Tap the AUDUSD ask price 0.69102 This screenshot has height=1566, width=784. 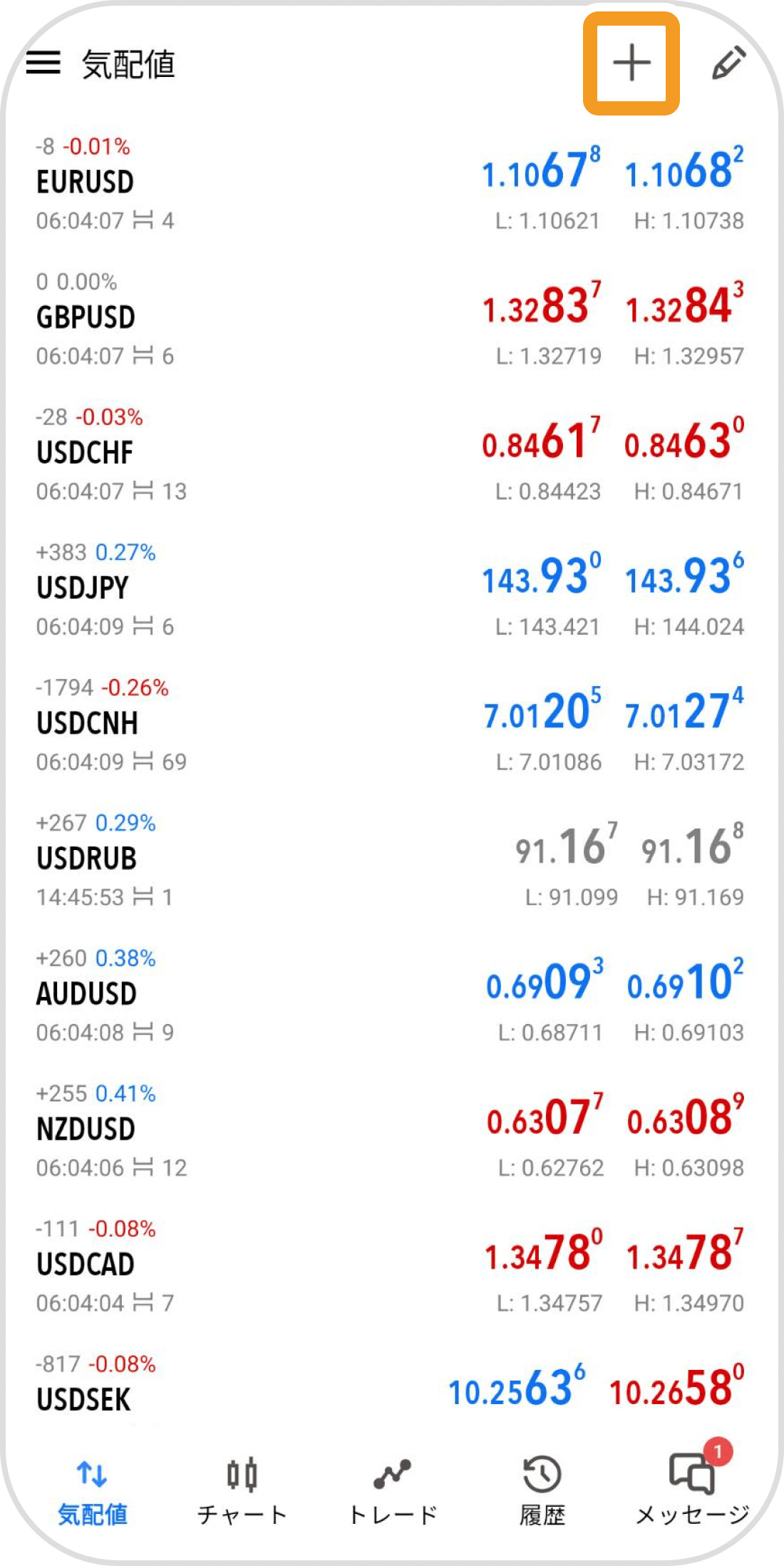point(686,981)
